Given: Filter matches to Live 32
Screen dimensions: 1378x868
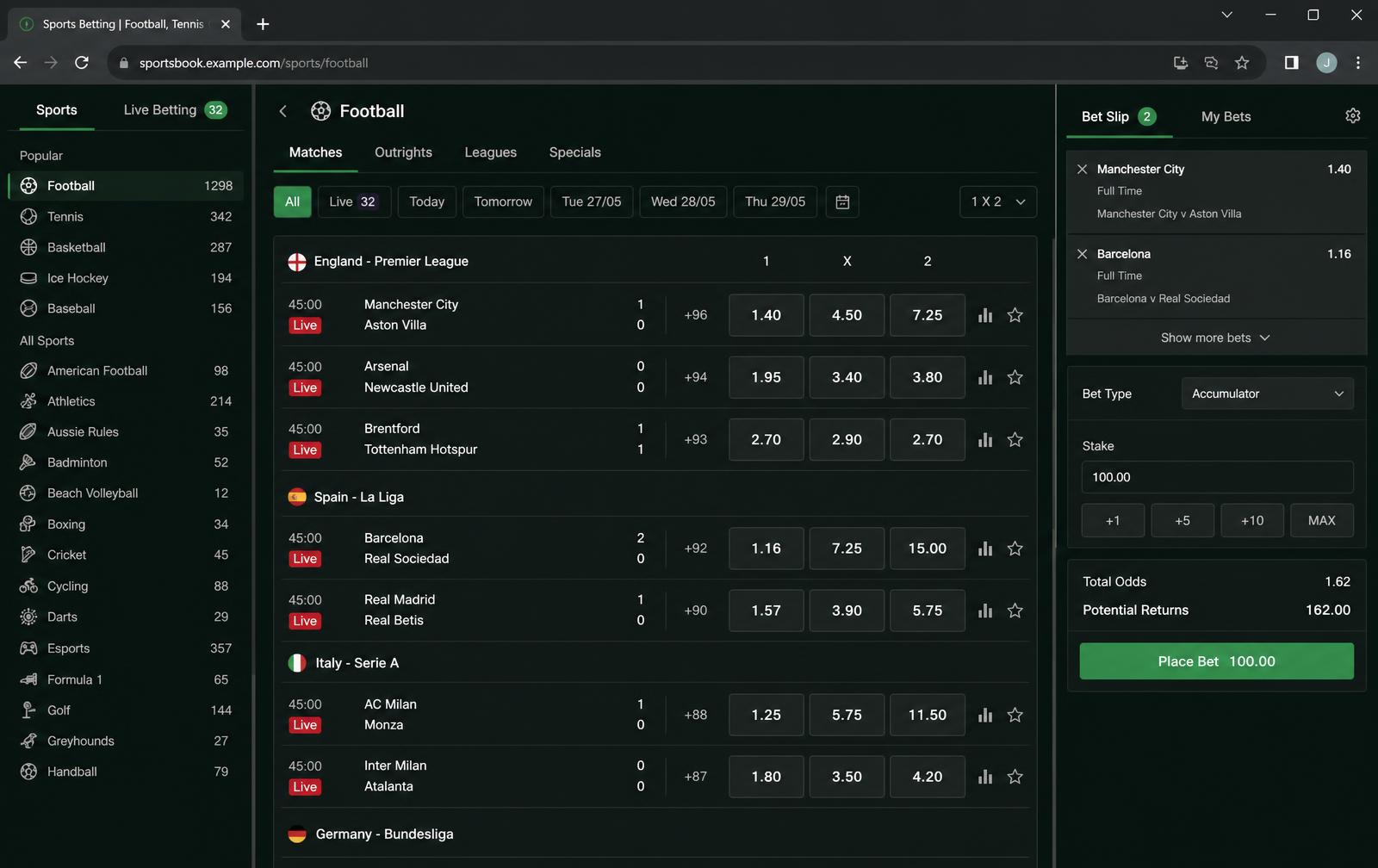Looking at the screenshot, I should coord(352,201).
